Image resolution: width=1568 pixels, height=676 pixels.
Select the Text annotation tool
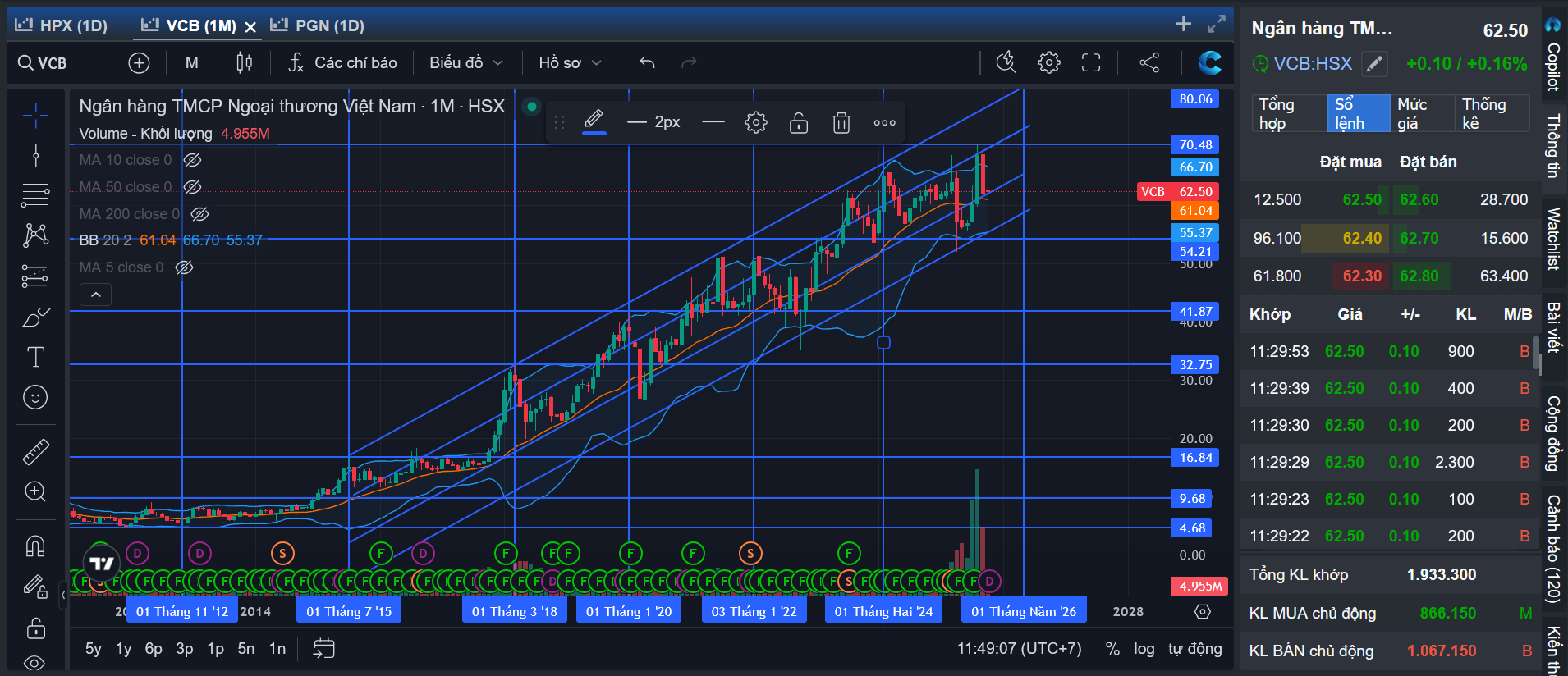pyautogui.click(x=35, y=357)
